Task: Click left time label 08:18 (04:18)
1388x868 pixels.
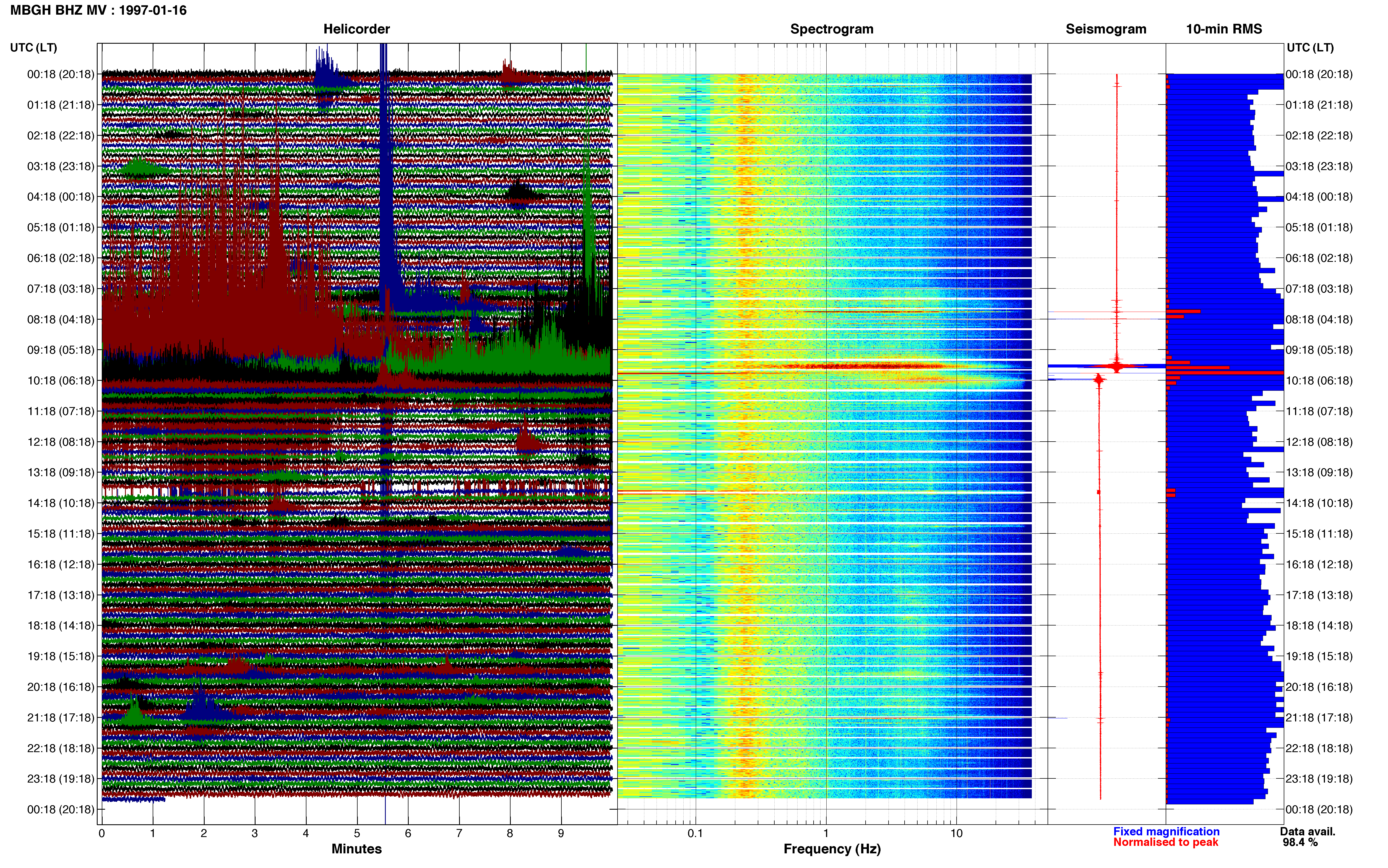Action: pos(61,319)
